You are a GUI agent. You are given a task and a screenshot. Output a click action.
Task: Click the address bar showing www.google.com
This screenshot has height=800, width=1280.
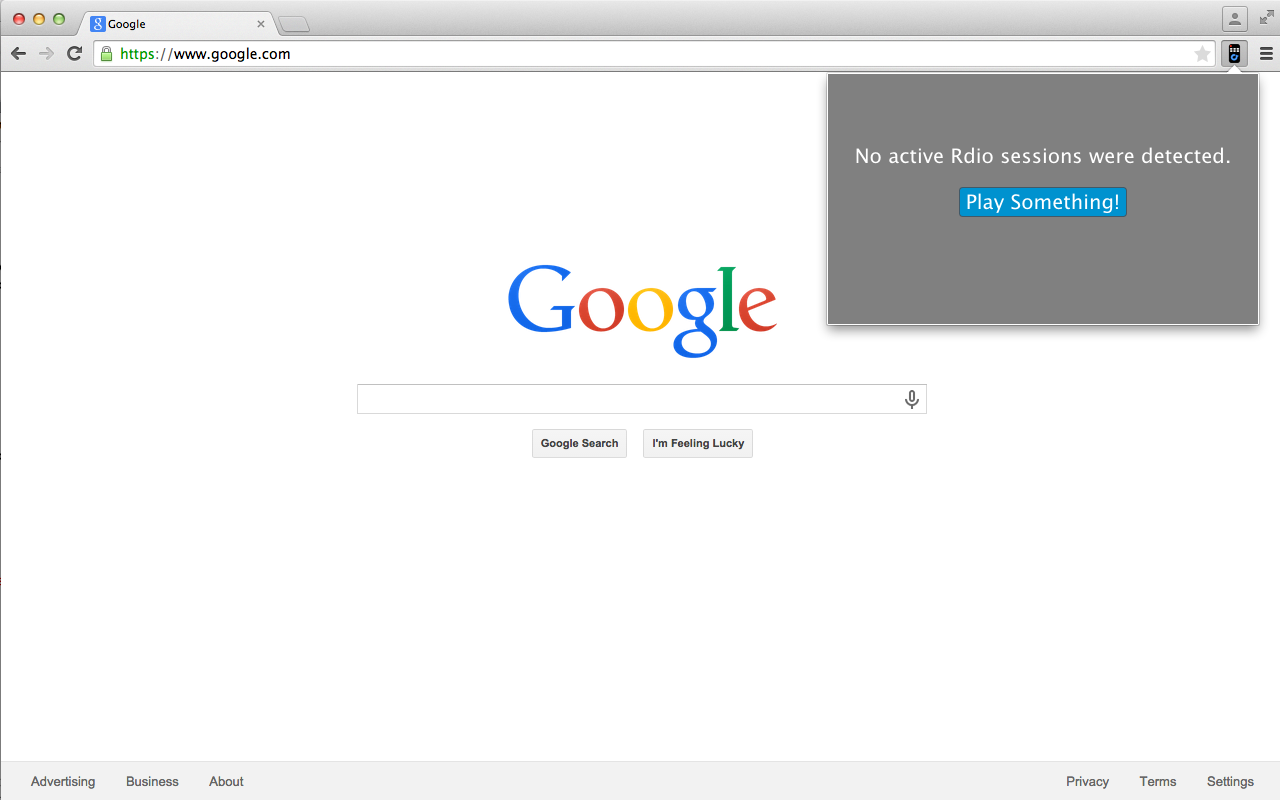click(654, 54)
